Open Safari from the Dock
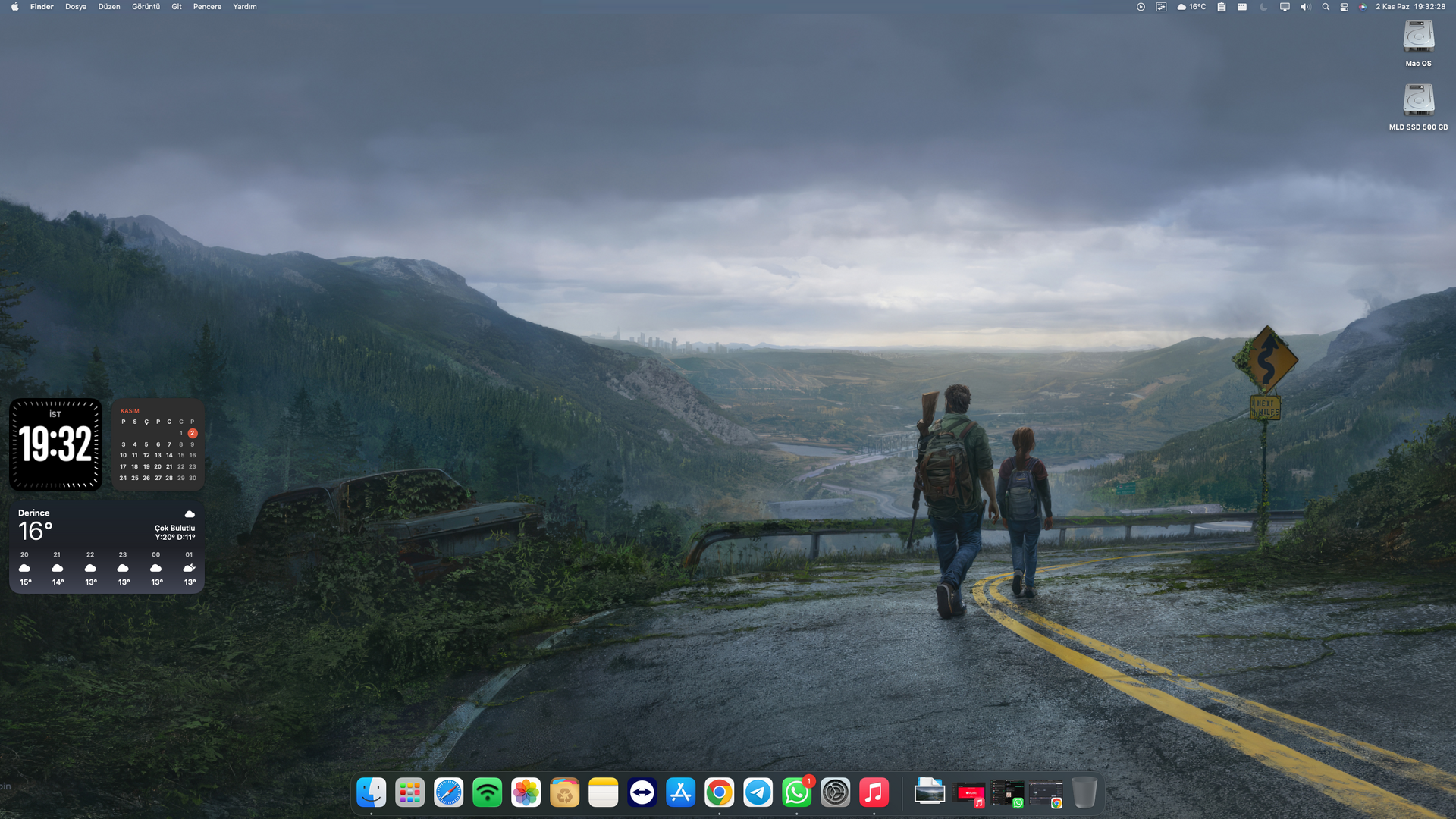 448,793
